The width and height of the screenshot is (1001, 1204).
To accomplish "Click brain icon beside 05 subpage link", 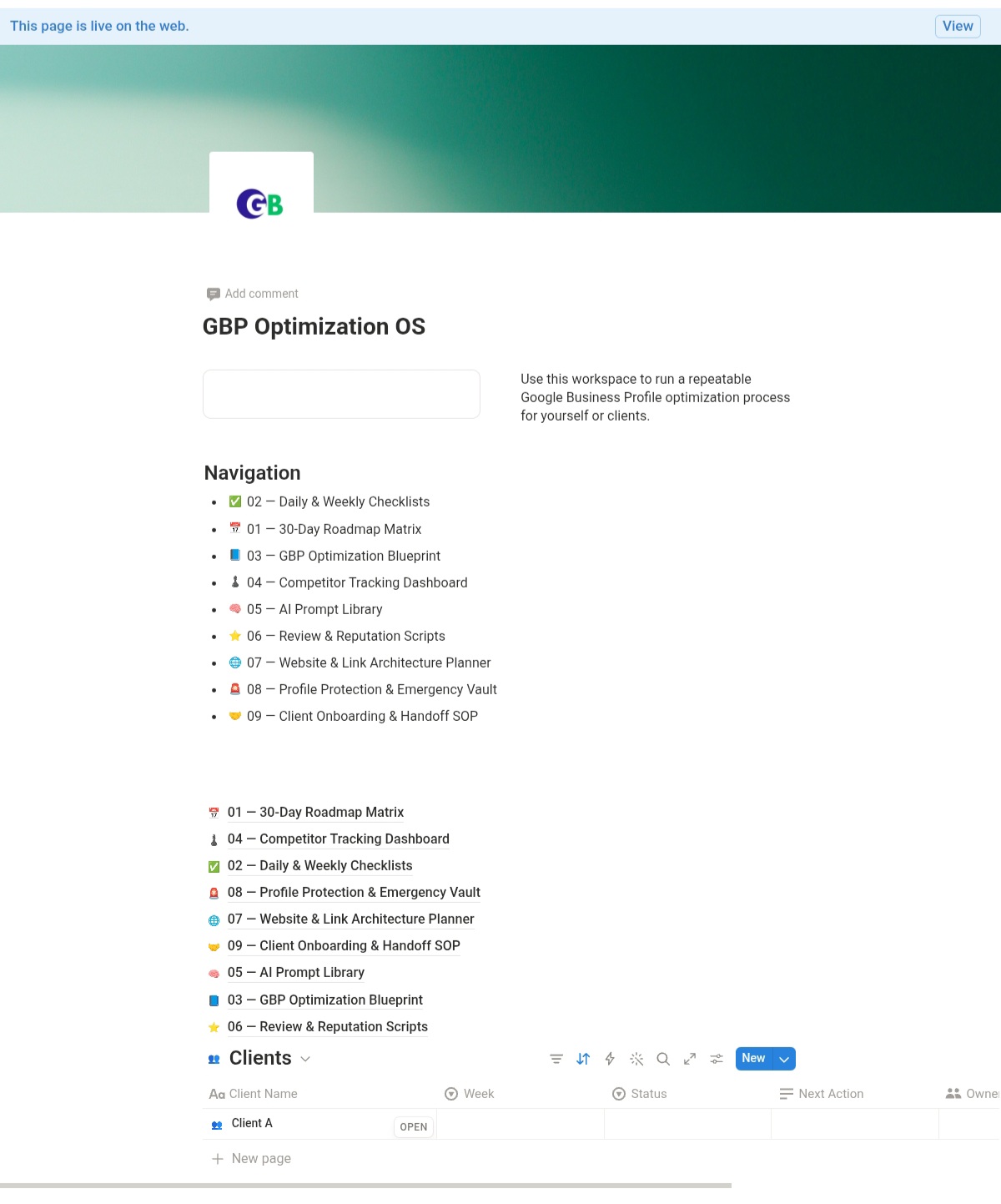I will tap(214, 973).
